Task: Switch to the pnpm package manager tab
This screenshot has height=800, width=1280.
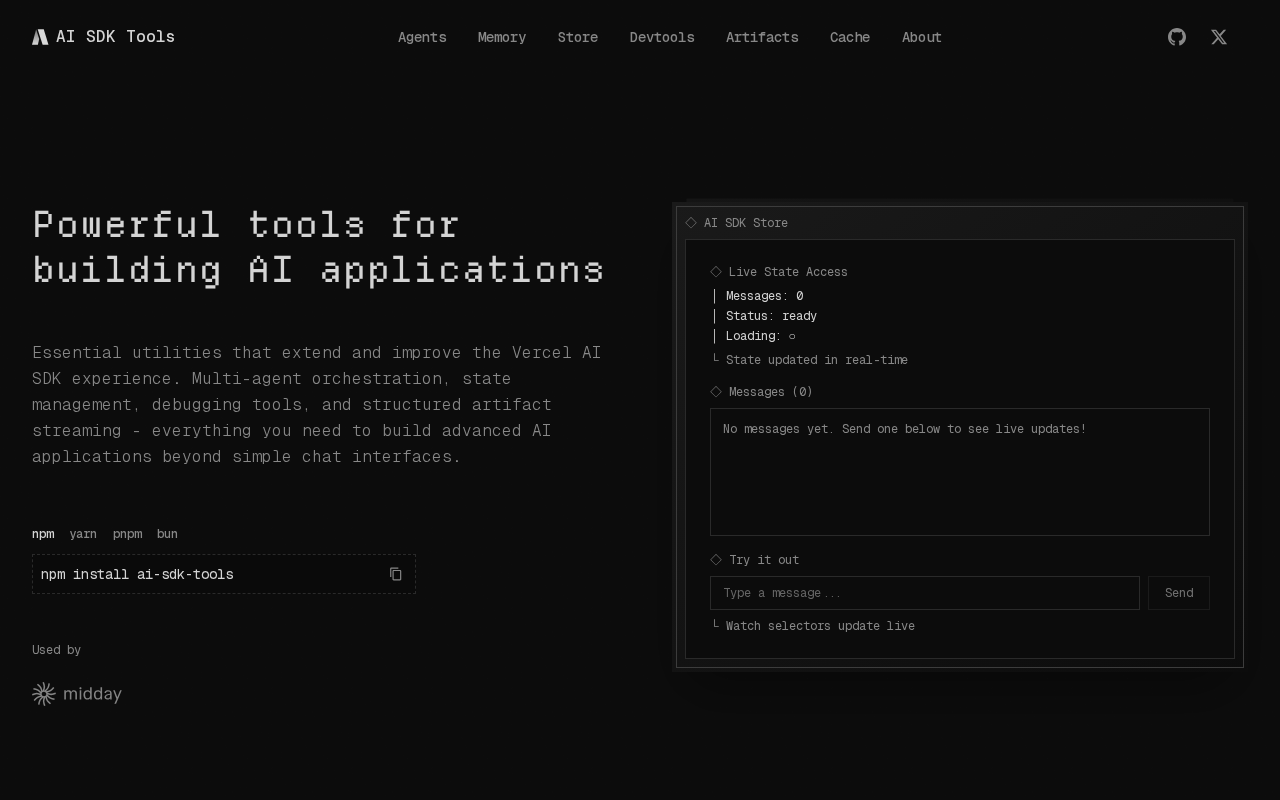Action: coord(127,534)
